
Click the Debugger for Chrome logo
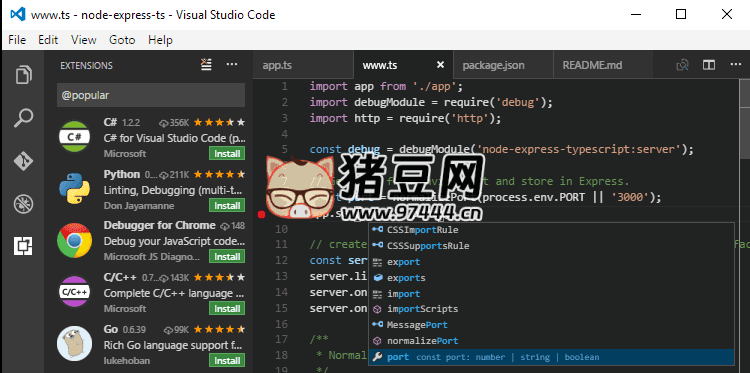[74, 240]
